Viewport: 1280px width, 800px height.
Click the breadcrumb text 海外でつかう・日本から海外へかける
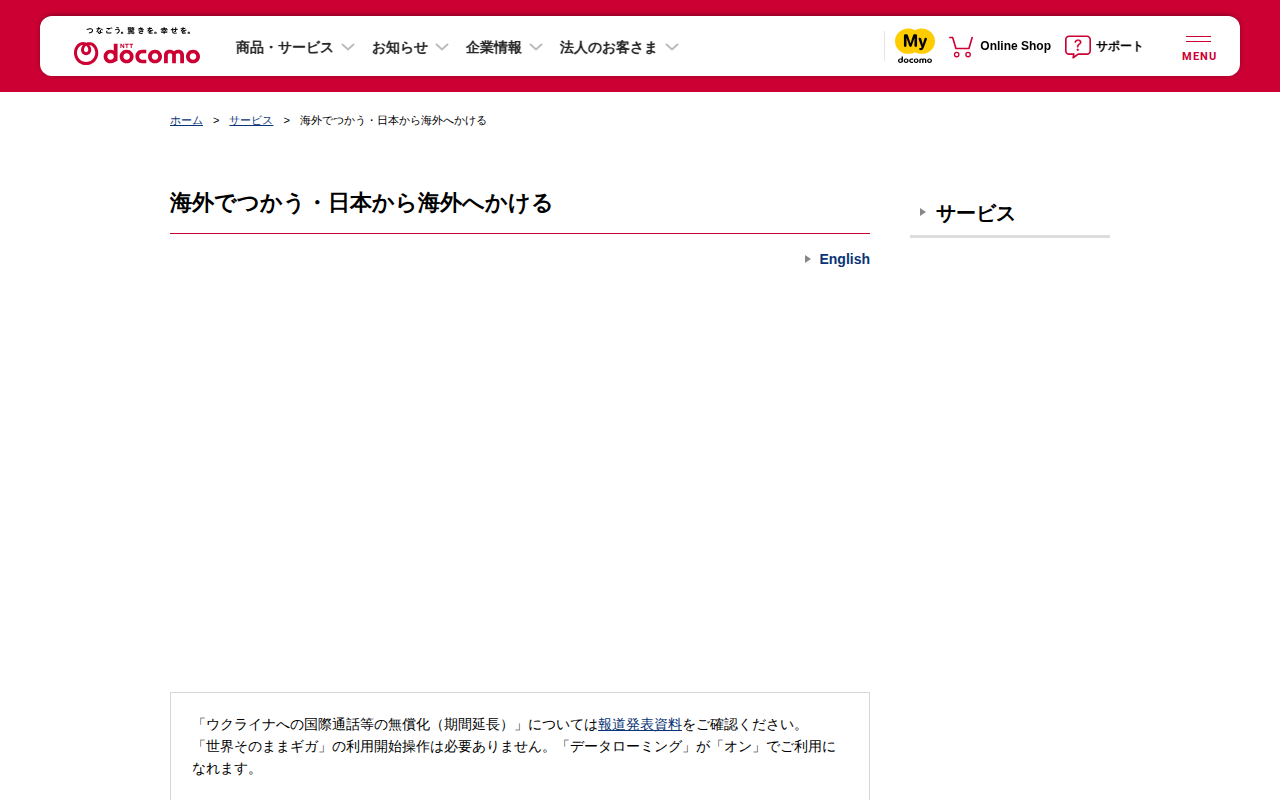pyautogui.click(x=393, y=120)
